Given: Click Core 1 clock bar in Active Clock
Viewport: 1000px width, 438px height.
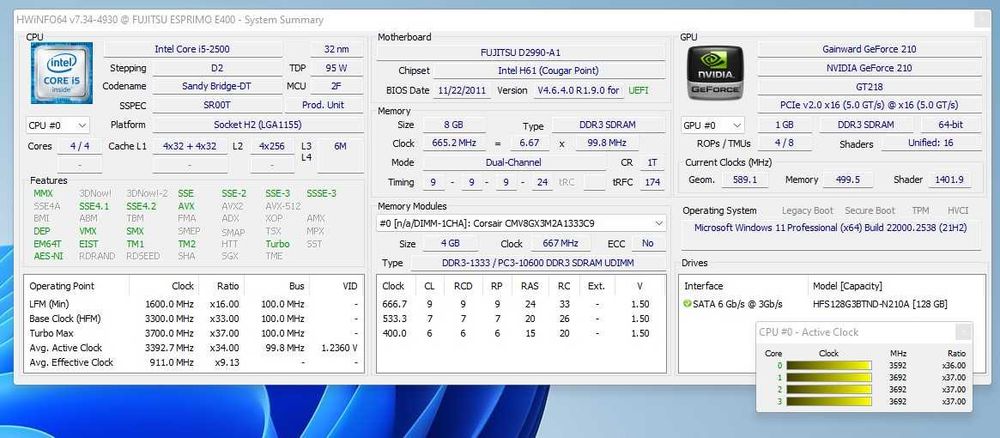Looking at the screenshot, I should [x=829, y=377].
